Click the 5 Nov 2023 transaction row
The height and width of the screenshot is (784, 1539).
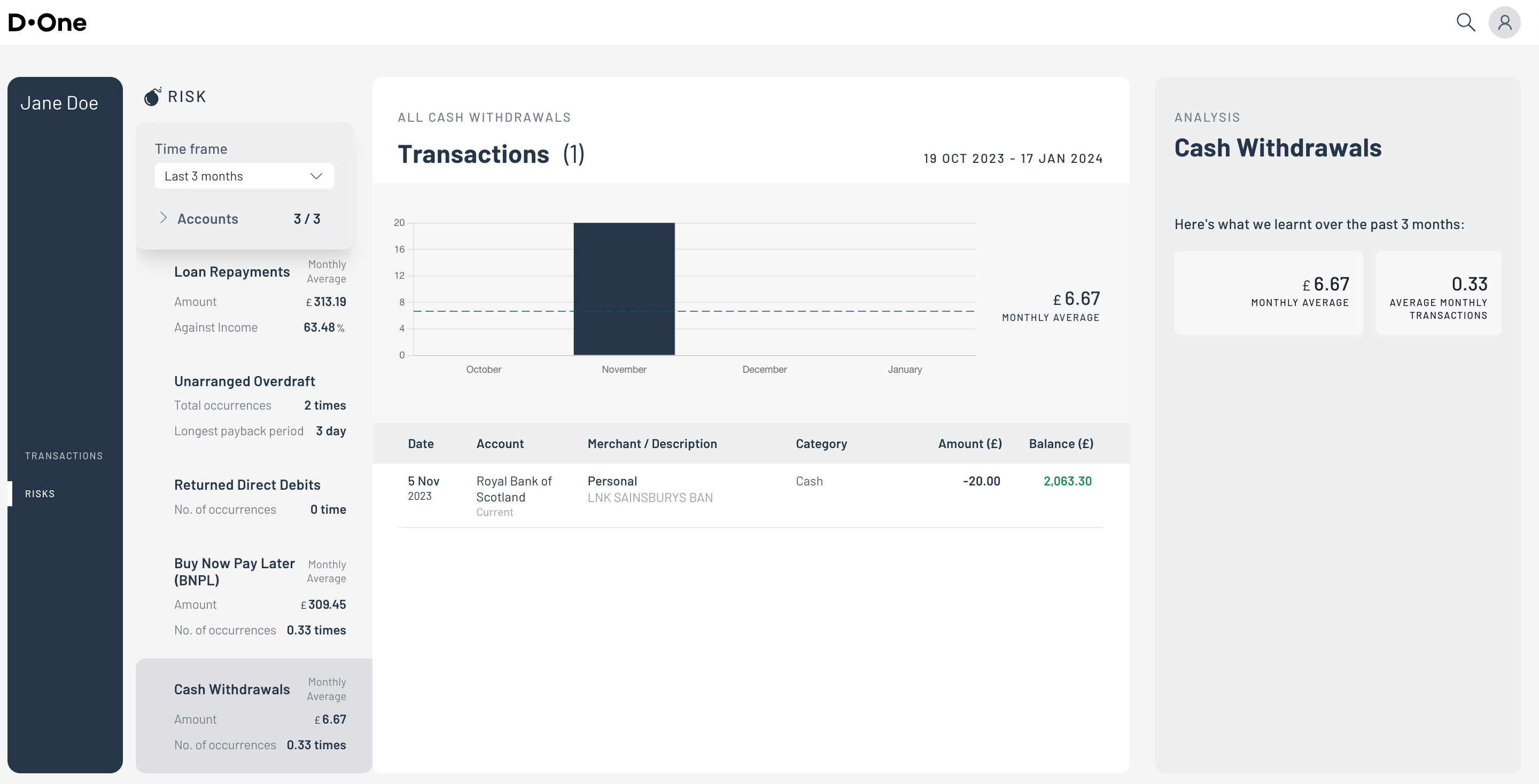(x=750, y=496)
